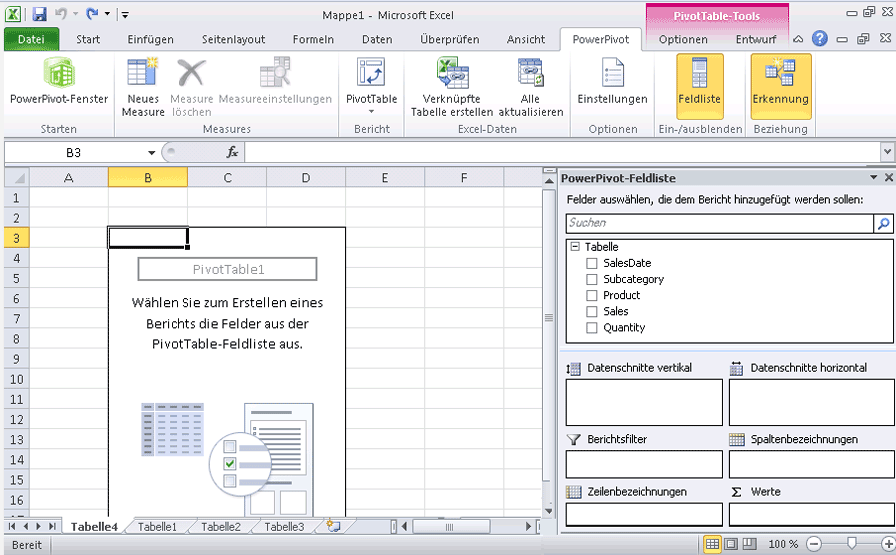This screenshot has height=555, width=896.
Task: Open PowerPivot-Feldliste pane options dropdown
Action: [x=873, y=178]
